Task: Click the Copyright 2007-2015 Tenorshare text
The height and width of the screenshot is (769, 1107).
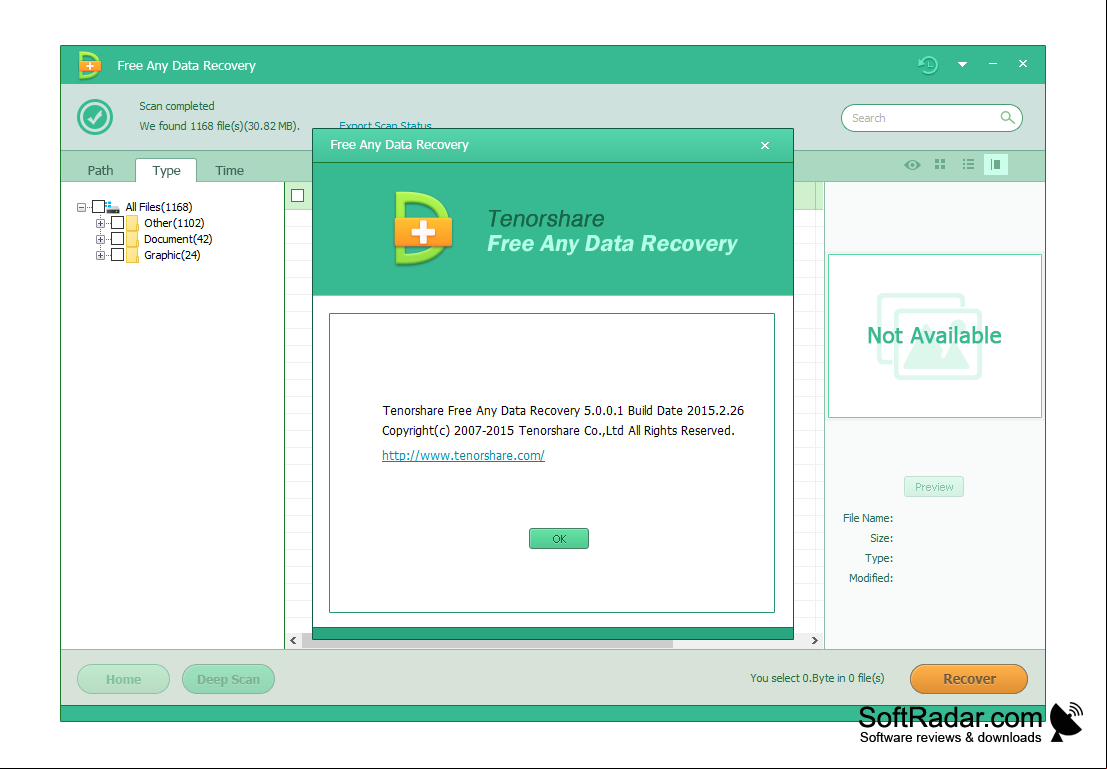Action: tap(558, 430)
